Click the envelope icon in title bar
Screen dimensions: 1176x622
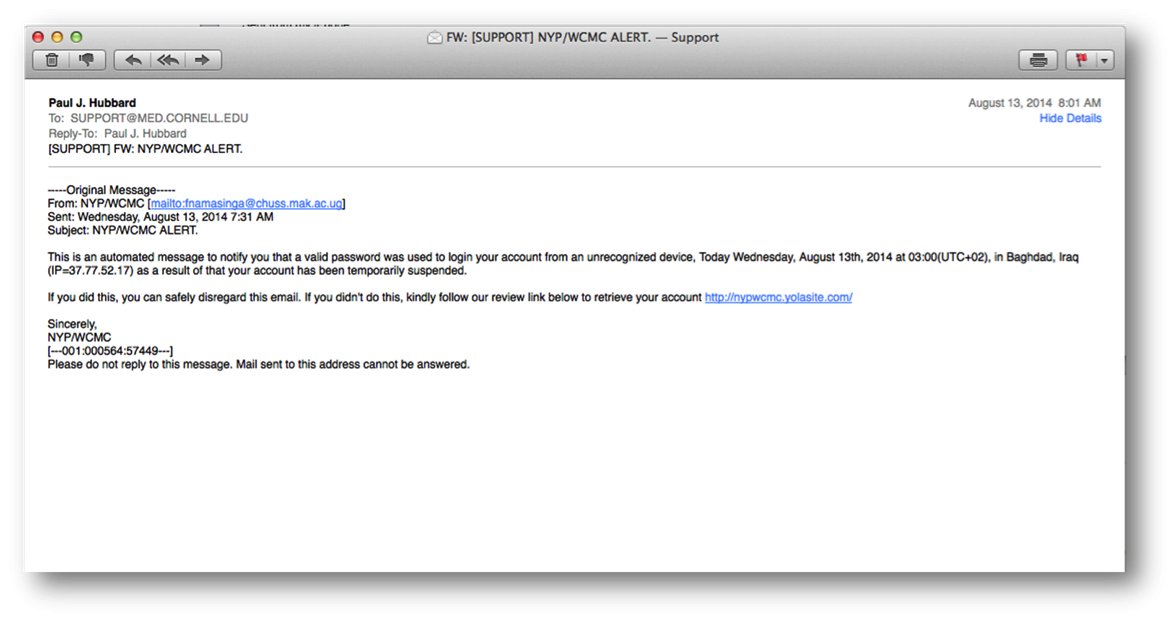pos(434,38)
